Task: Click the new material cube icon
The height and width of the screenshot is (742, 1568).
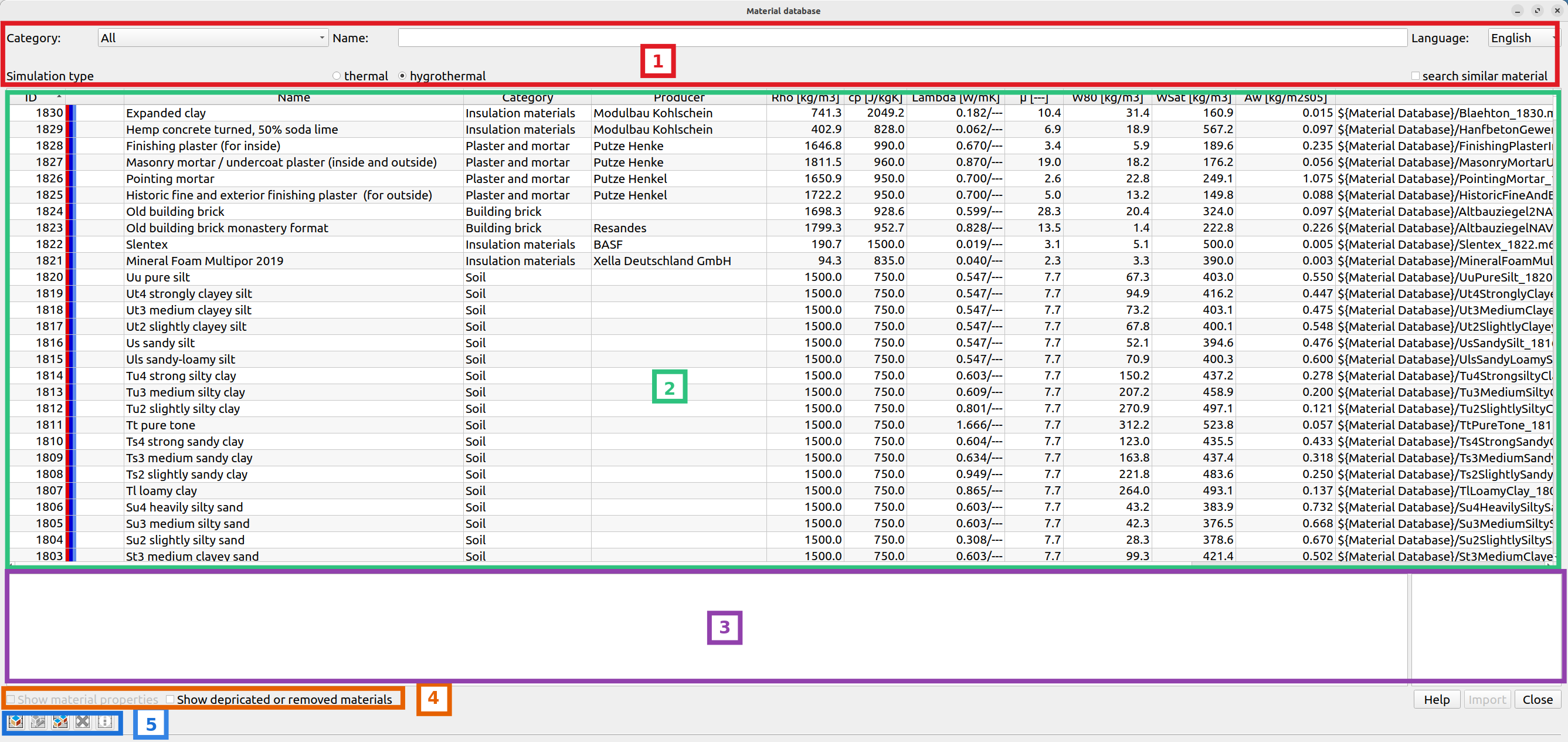Action: coord(16,721)
